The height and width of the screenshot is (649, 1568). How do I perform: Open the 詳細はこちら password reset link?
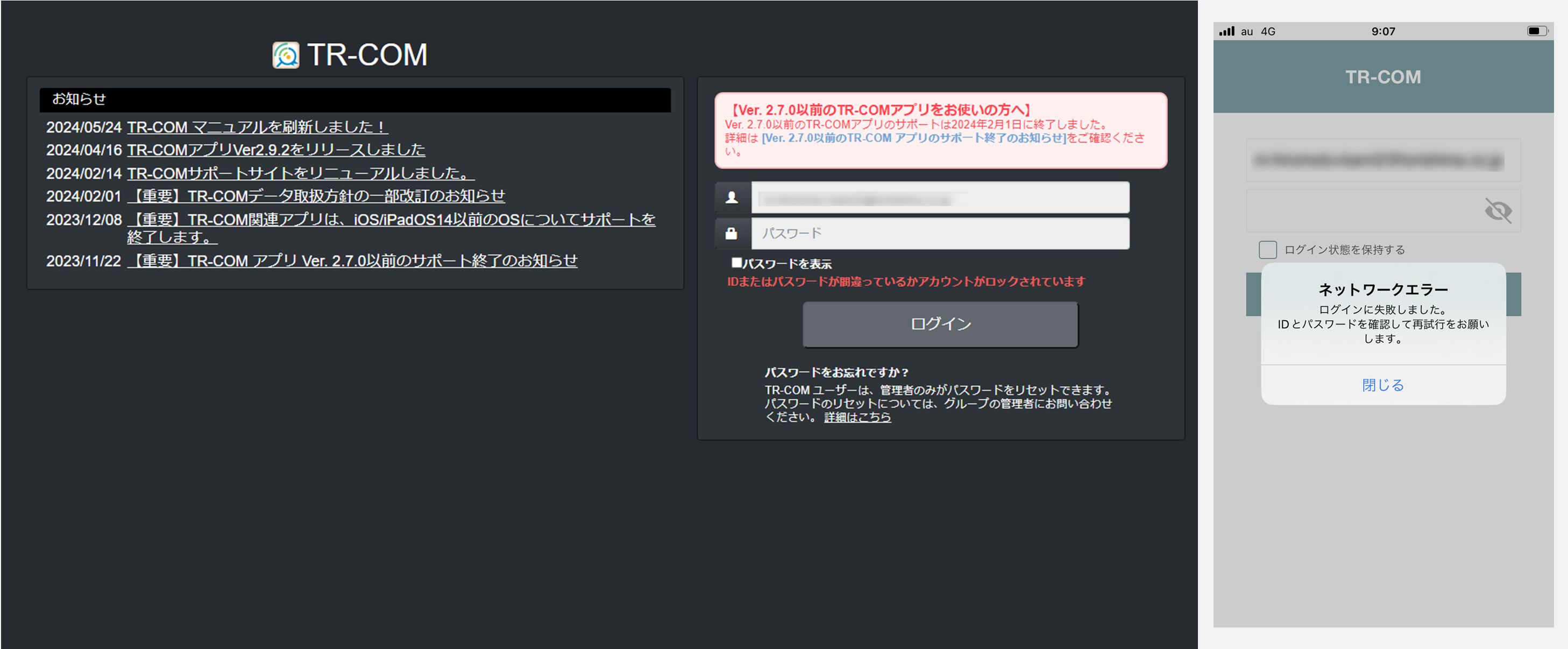click(x=857, y=417)
